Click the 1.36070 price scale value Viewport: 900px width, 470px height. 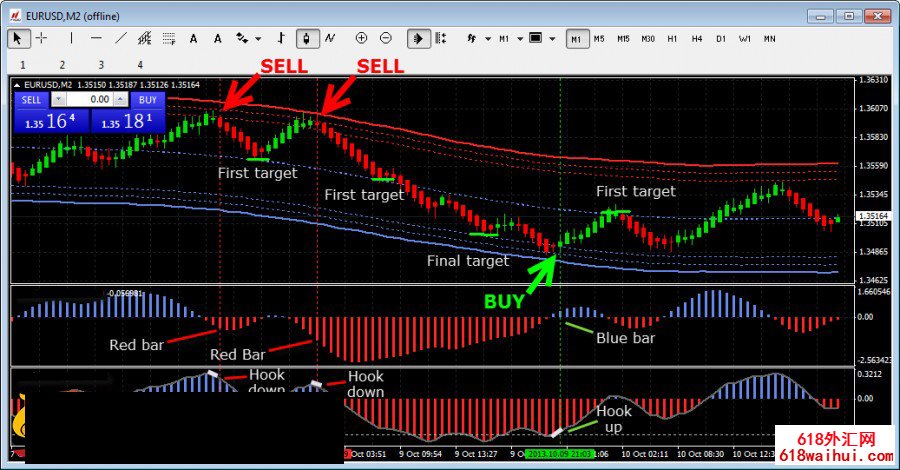[874, 108]
